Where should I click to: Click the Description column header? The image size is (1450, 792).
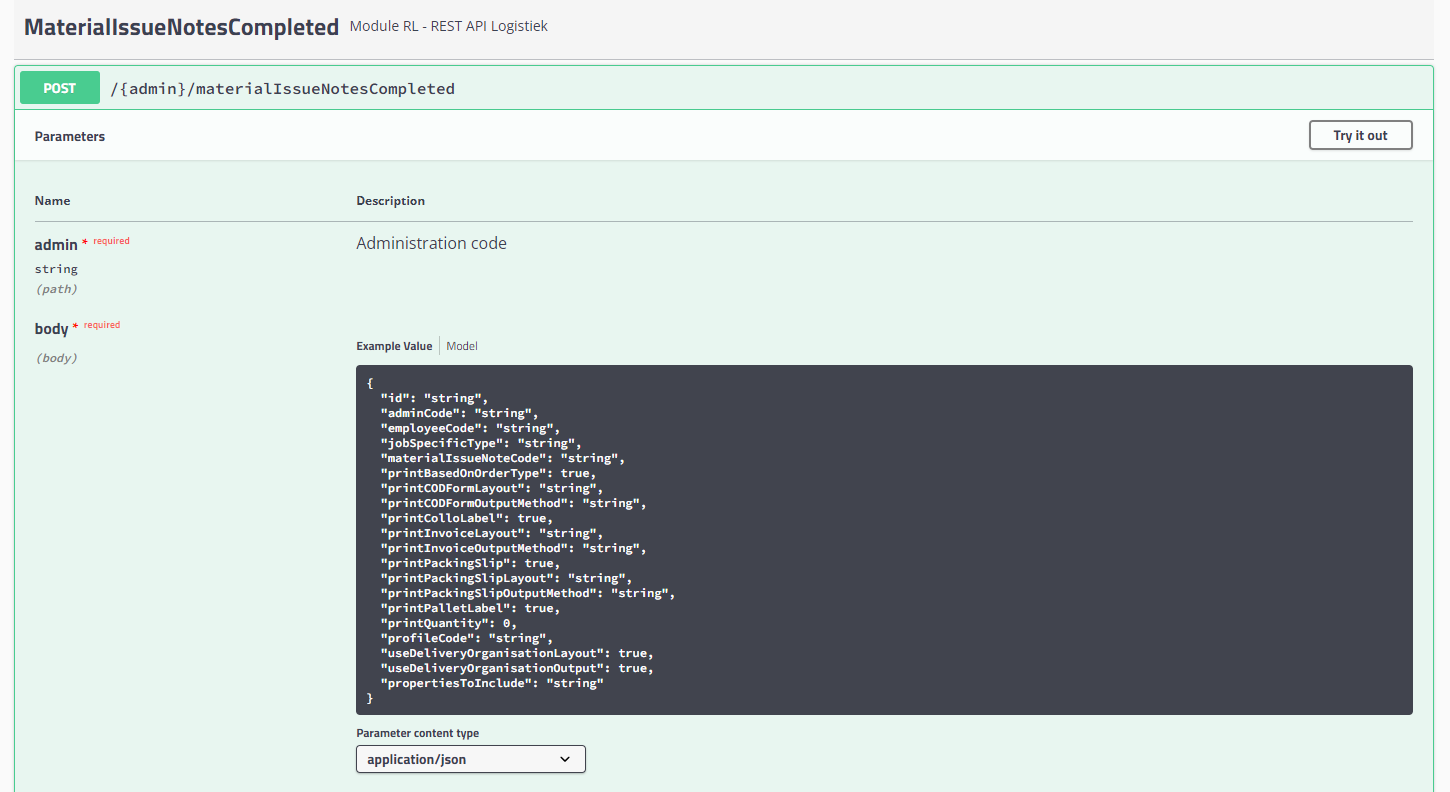point(390,201)
